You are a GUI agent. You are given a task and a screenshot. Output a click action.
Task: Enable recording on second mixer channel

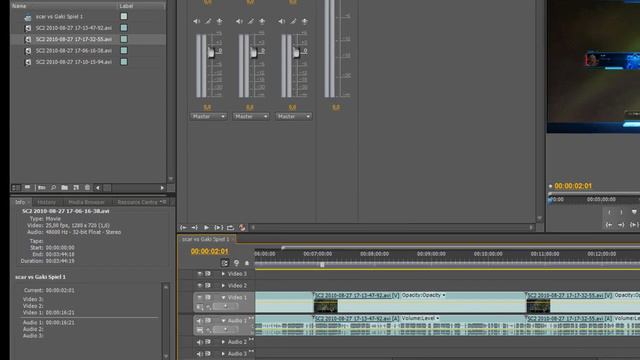(x=262, y=21)
